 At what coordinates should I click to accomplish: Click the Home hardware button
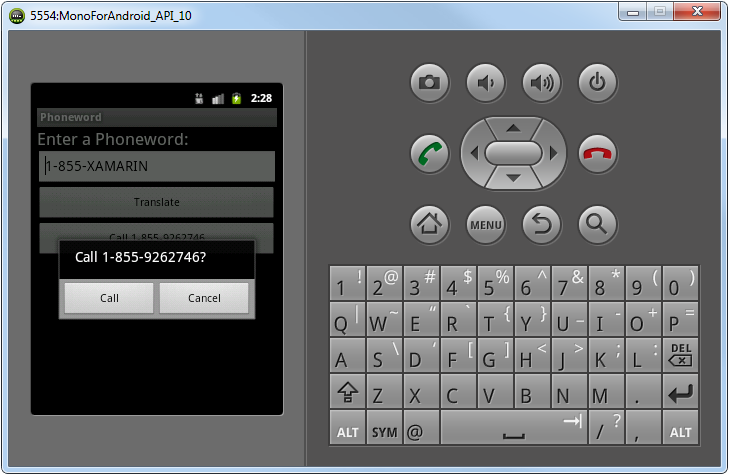pyautogui.click(x=430, y=224)
